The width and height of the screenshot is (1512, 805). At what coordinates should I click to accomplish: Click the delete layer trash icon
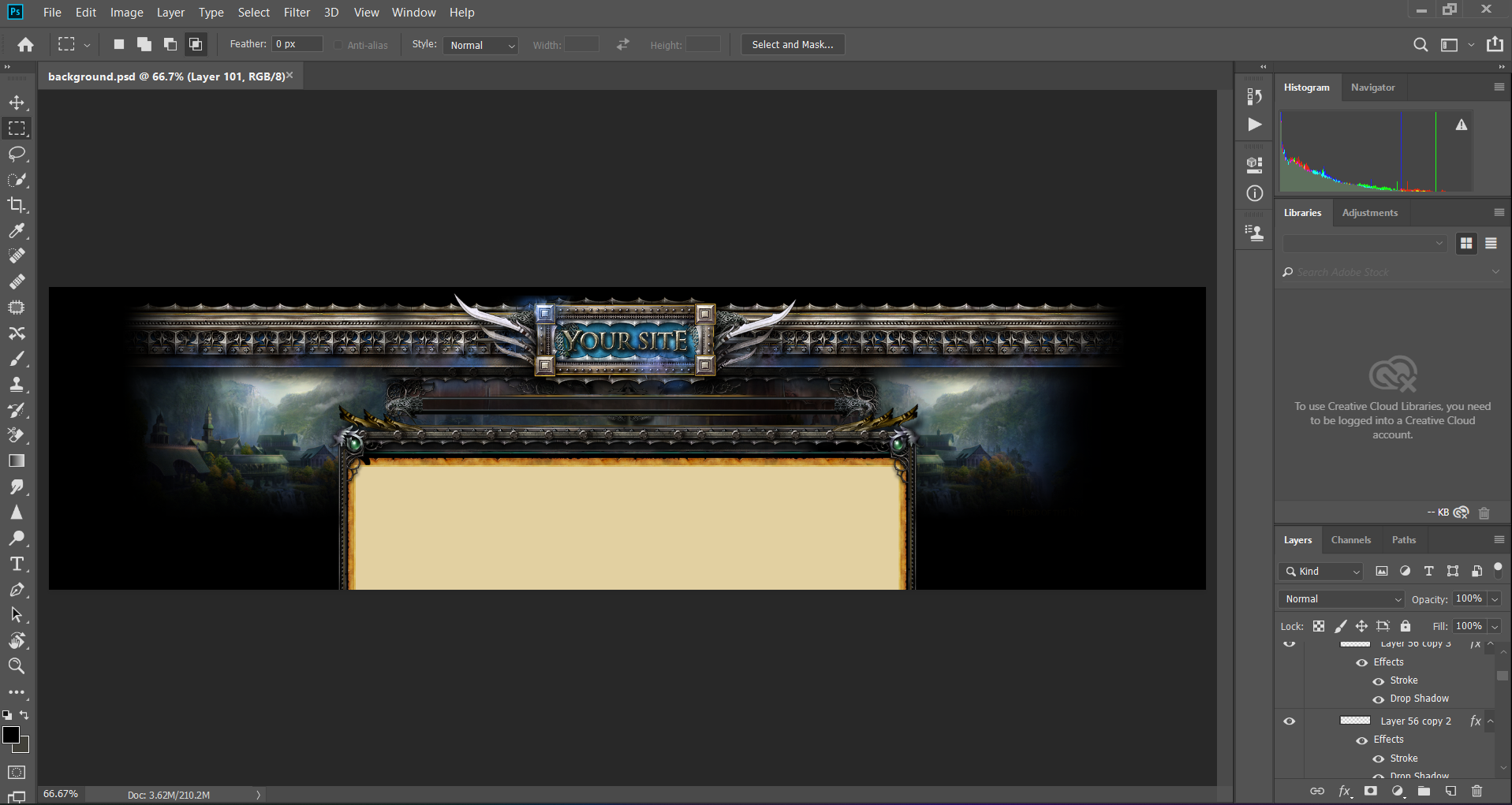pos(1477,791)
